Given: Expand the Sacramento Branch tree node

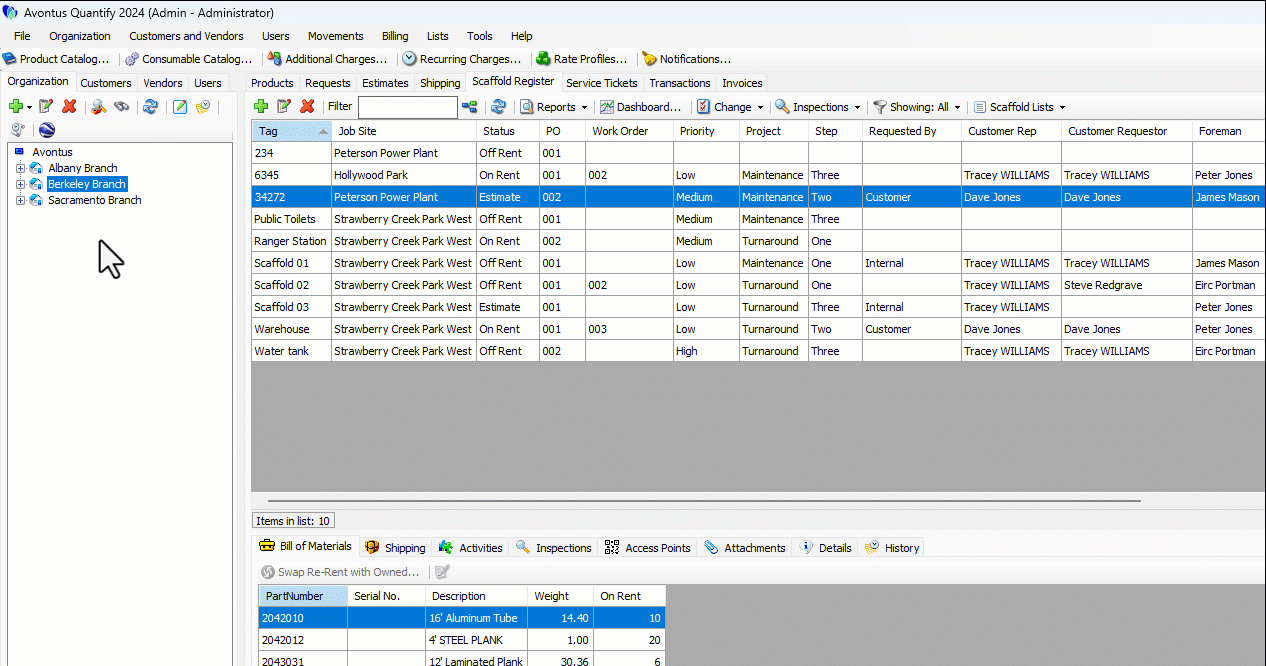Looking at the screenshot, I should pos(20,200).
